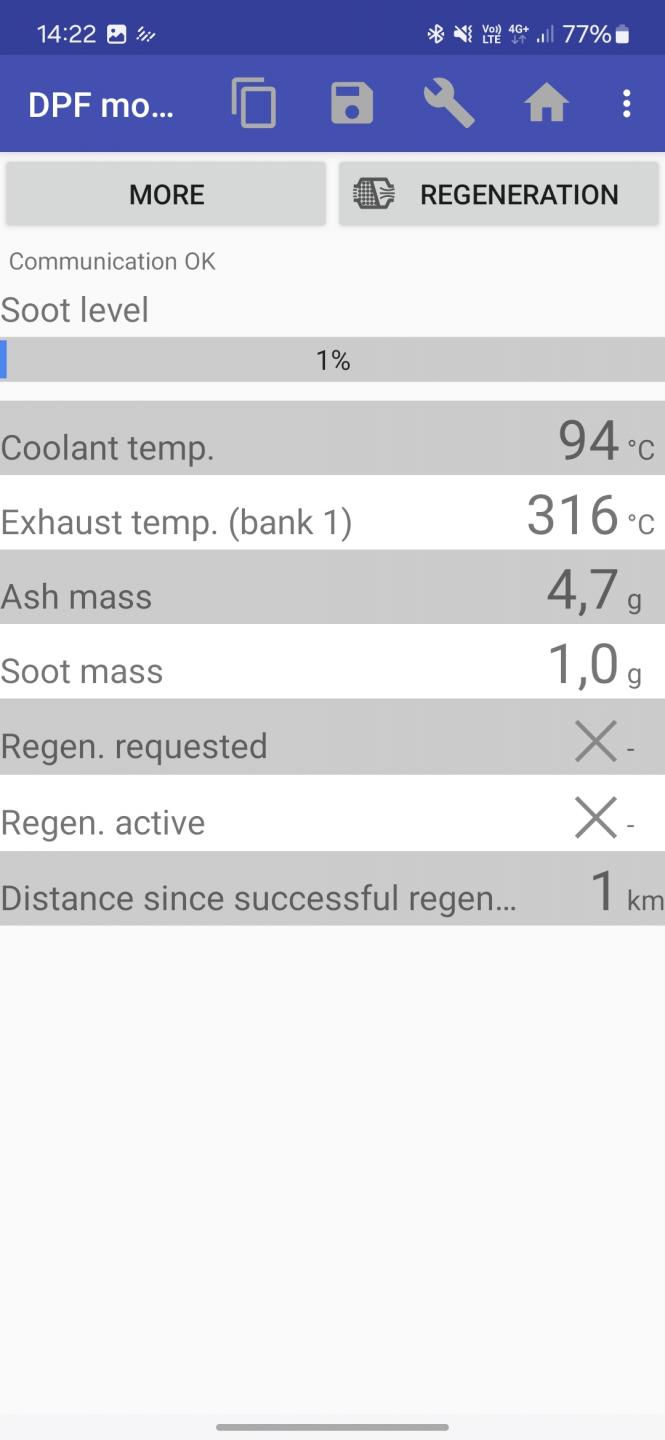Open the MORE button
The height and width of the screenshot is (1440, 665).
pos(166,194)
